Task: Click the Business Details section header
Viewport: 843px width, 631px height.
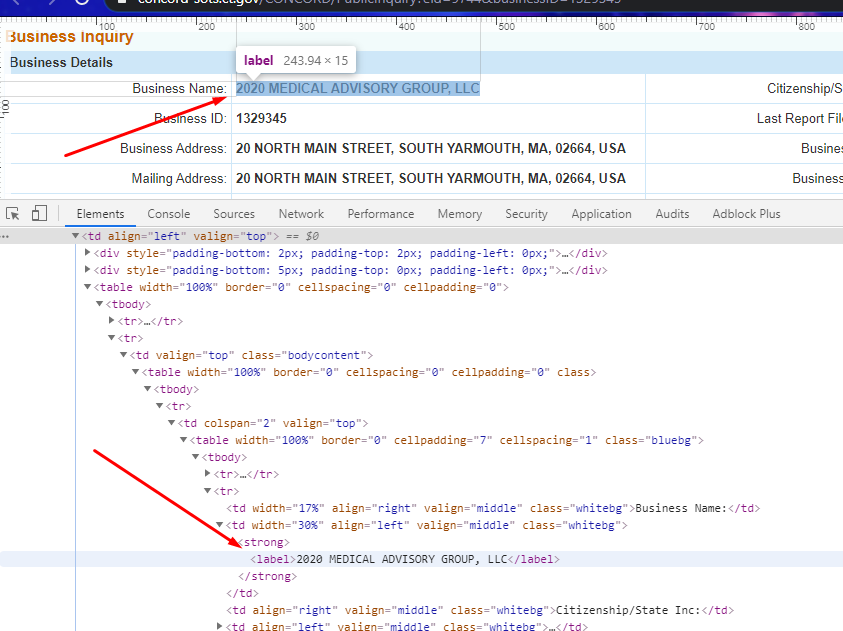Action: (x=61, y=62)
